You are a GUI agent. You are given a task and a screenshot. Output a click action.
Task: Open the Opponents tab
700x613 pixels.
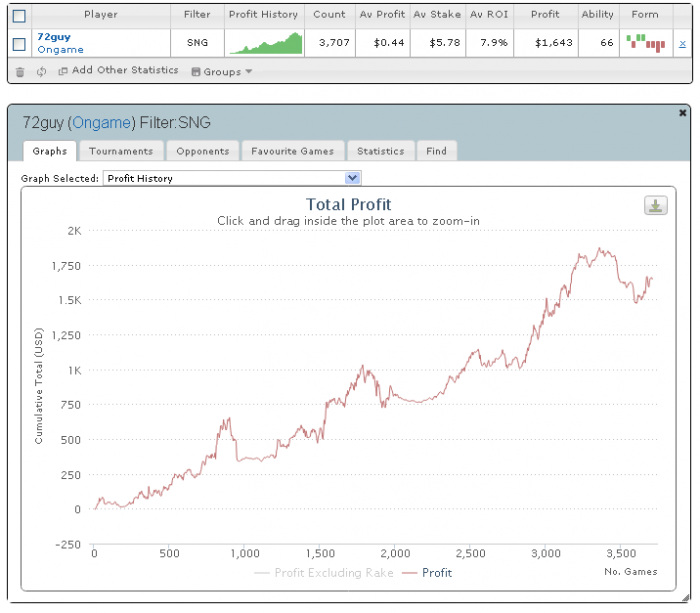pos(203,151)
